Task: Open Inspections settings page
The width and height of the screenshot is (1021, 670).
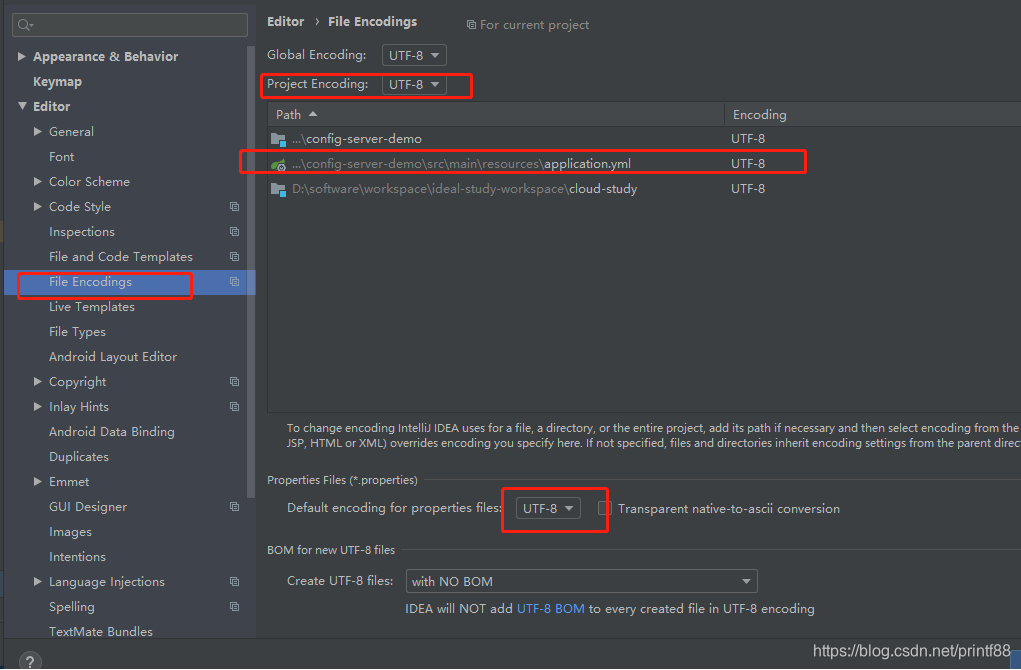Action: click(82, 232)
